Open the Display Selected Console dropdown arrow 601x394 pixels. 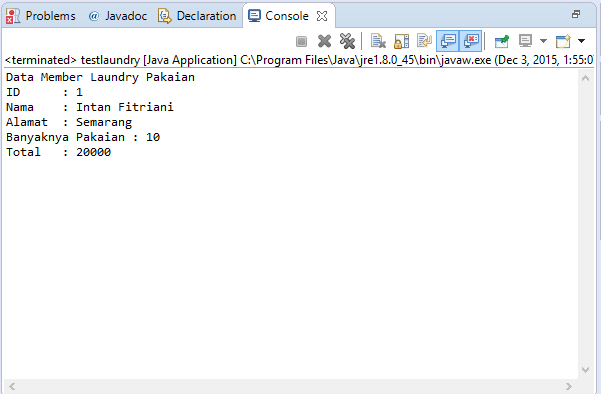coord(543,41)
